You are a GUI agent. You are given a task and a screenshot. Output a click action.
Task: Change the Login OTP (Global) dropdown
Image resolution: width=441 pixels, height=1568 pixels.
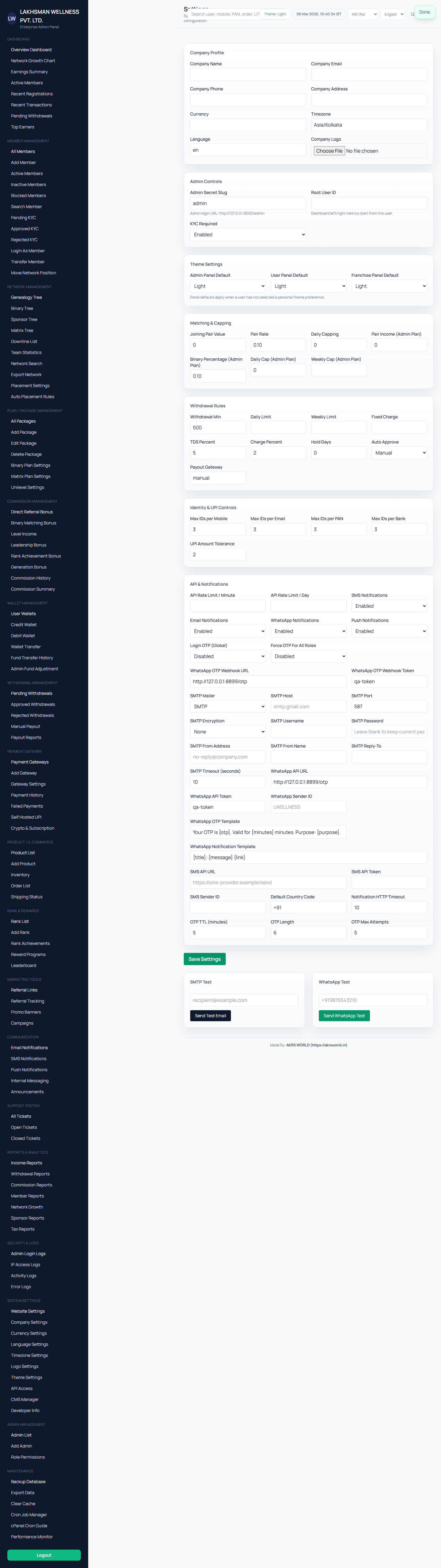click(228, 656)
